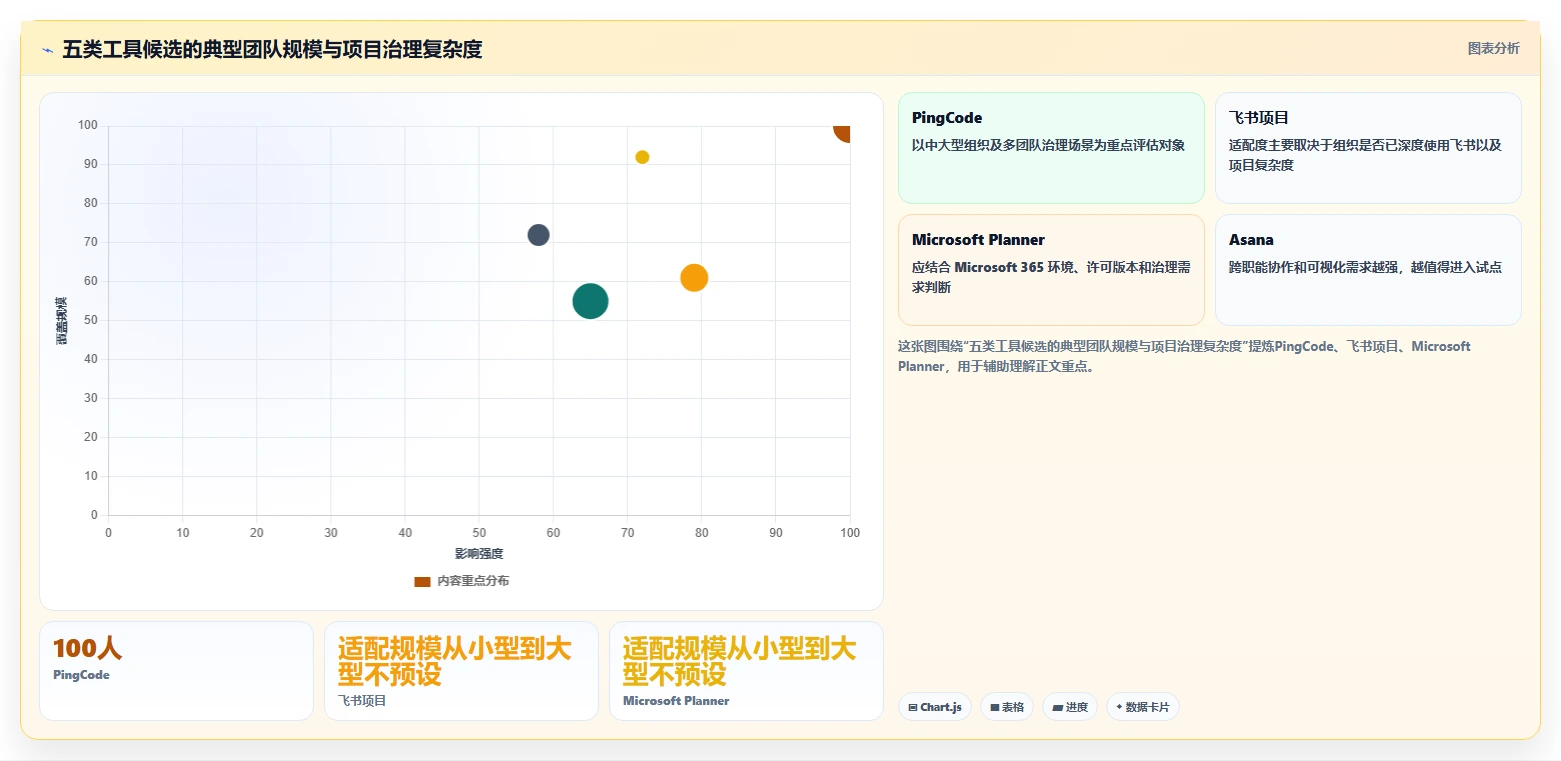This screenshot has width=1561, height=761.
Task: Click the 覆盖规模 y-axis title
Action: pos(62,321)
